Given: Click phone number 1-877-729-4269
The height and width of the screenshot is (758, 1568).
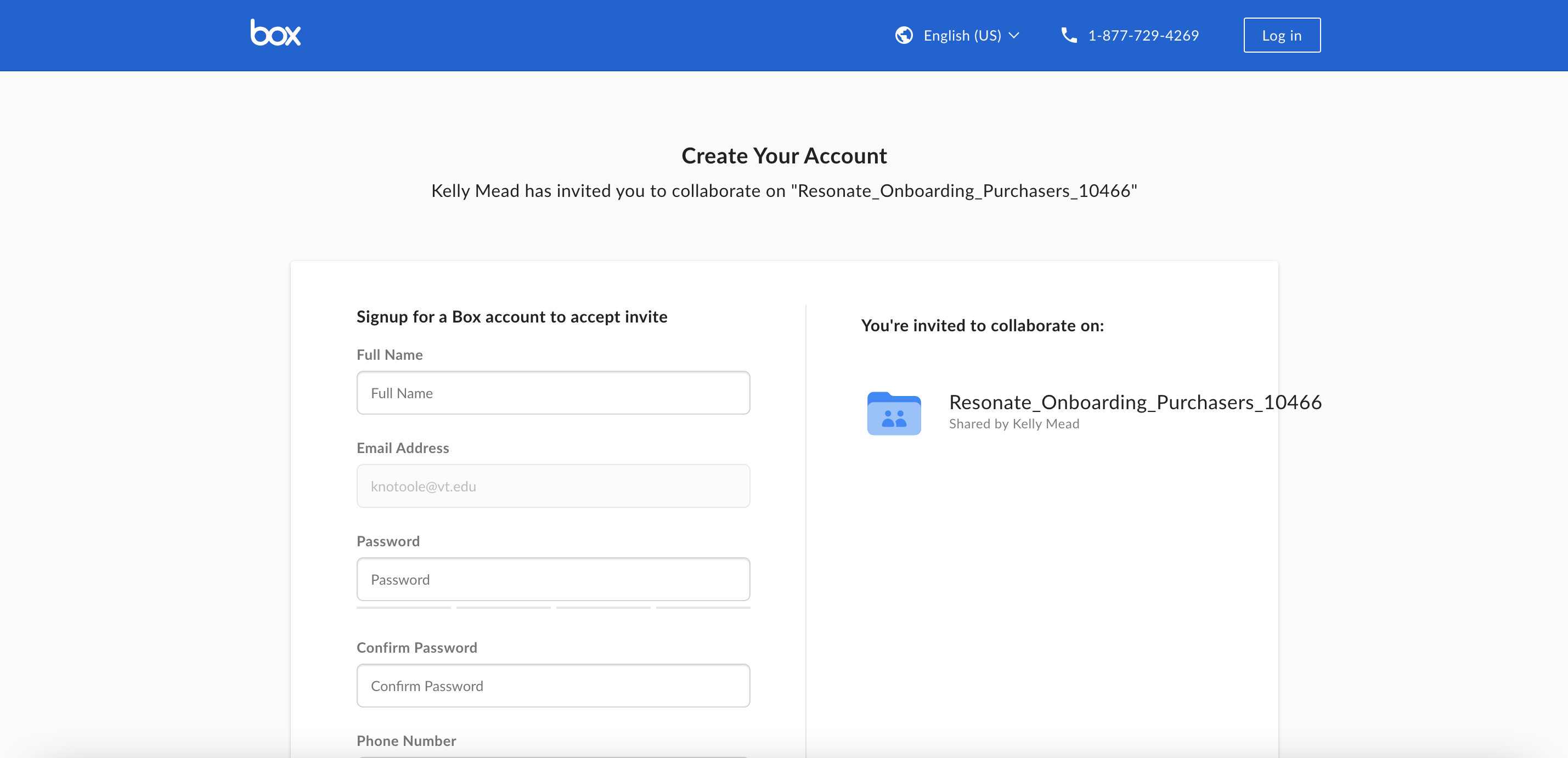Looking at the screenshot, I should point(1143,35).
